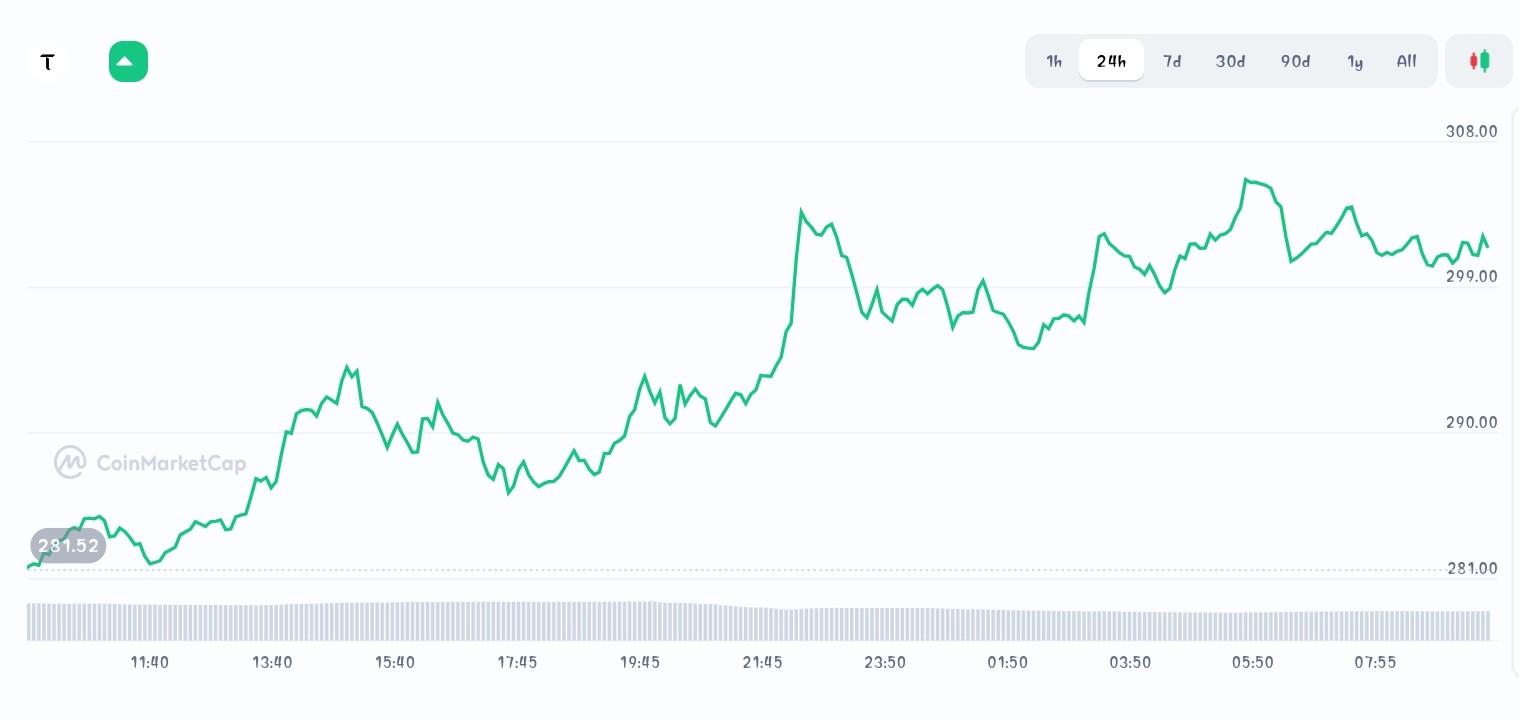The image size is (1519, 720).
Task: Click the 281.52 opening price badge
Action: (x=68, y=546)
